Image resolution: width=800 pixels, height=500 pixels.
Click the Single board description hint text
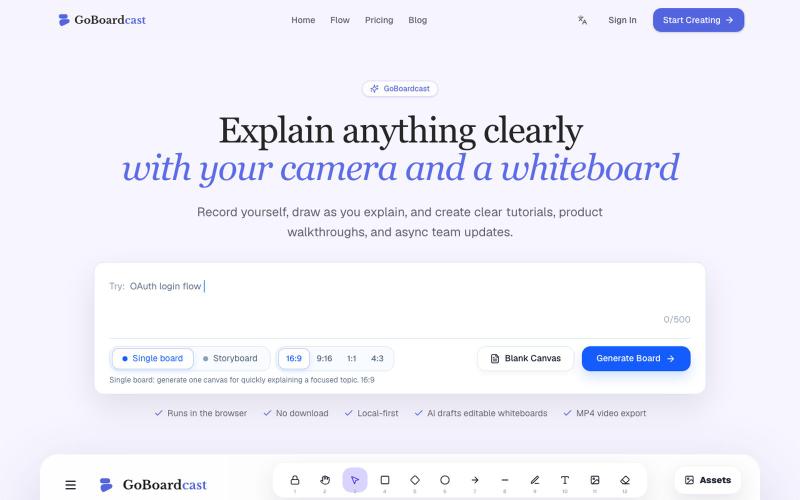coord(242,380)
